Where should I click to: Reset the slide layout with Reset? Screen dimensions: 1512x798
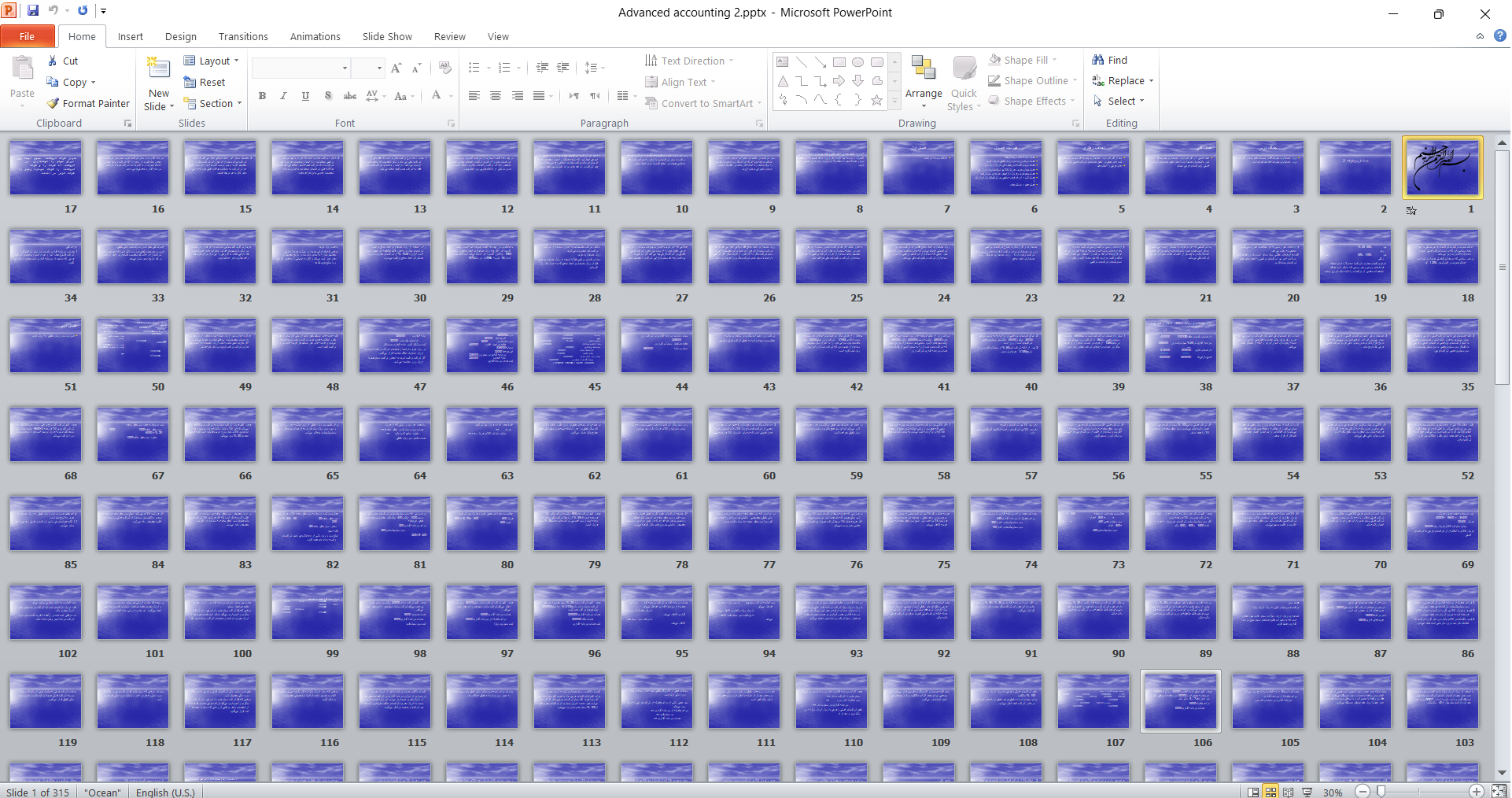click(205, 82)
